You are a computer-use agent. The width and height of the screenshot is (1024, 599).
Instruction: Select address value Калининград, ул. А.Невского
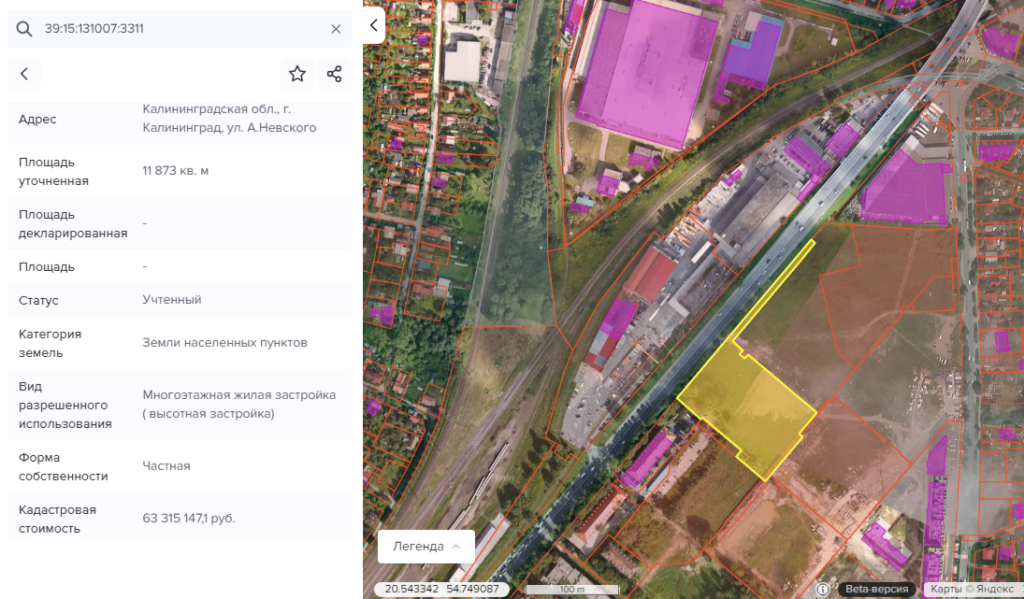point(229,118)
